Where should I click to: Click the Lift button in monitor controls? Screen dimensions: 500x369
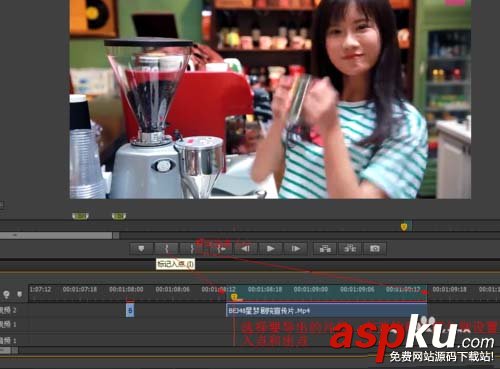click(x=325, y=249)
